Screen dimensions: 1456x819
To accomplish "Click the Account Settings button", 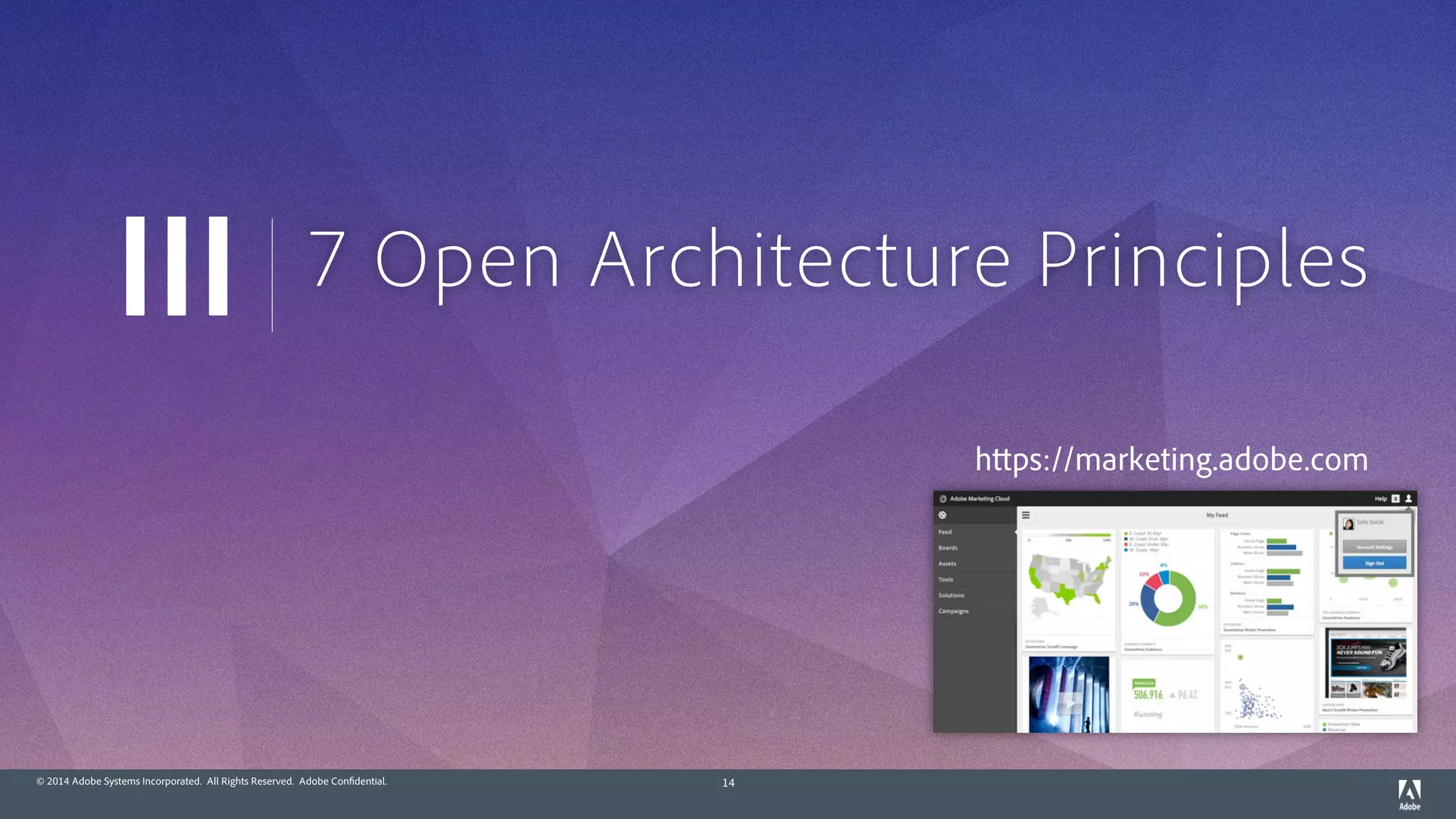I will point(1374,547).
